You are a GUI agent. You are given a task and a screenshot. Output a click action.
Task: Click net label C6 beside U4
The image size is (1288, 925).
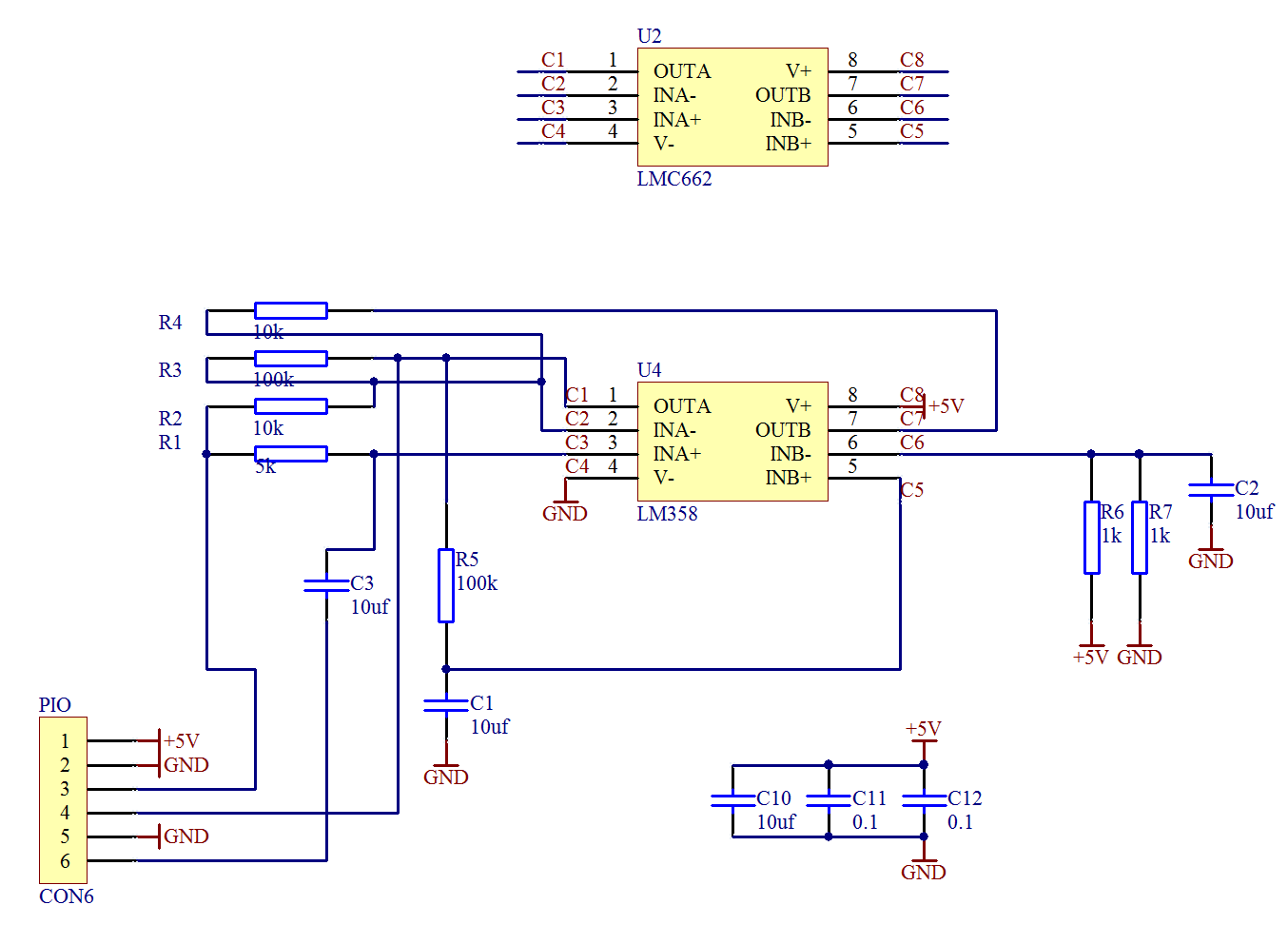click(912, 443)
